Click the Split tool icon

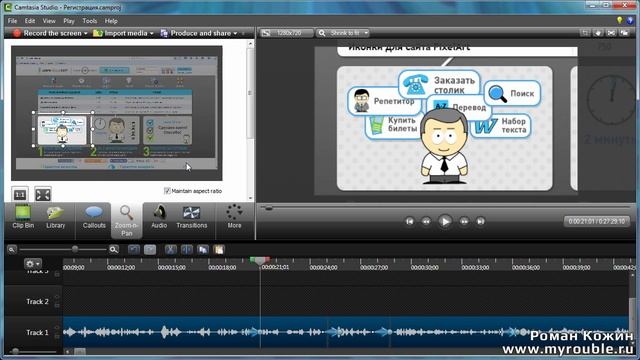(x=187, y=249)
